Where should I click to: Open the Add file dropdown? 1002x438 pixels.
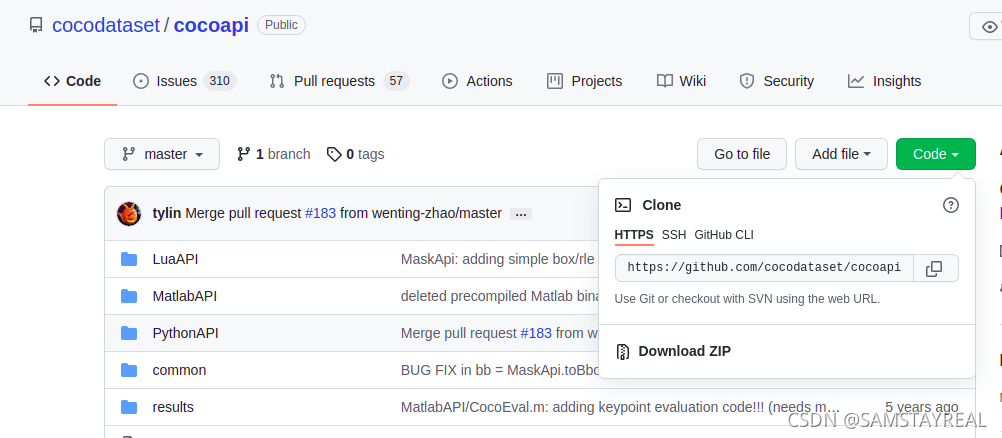pyautogui.click(x=841, y=154)
